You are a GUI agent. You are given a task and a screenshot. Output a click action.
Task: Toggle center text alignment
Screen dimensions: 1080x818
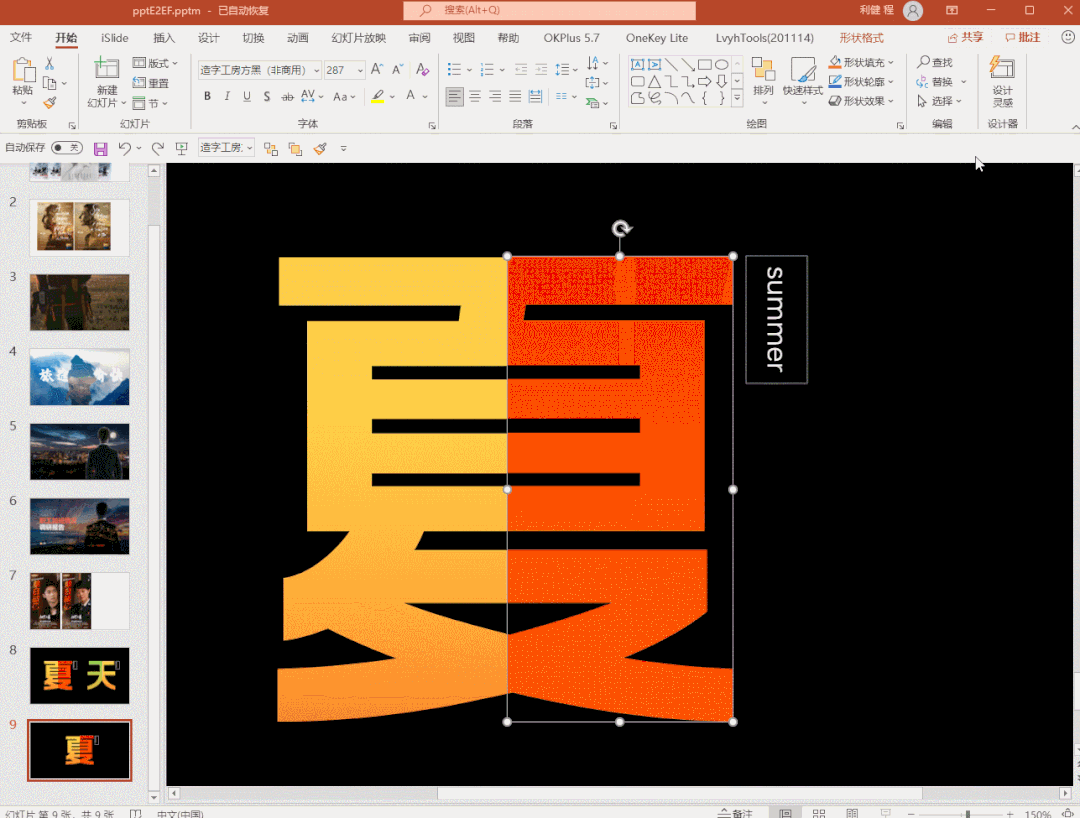click(x=475, y=96)
